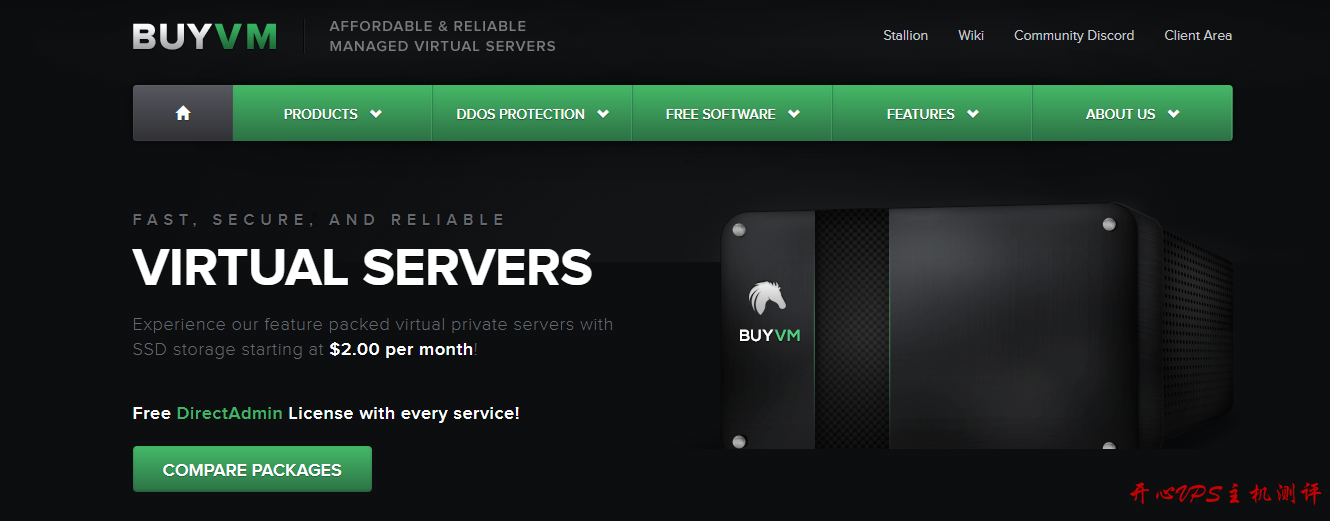Image resolution: width=1330 pixels, height=521 pixels.
Task: Expand the Products menu chevron
Action: coord(376,114)
